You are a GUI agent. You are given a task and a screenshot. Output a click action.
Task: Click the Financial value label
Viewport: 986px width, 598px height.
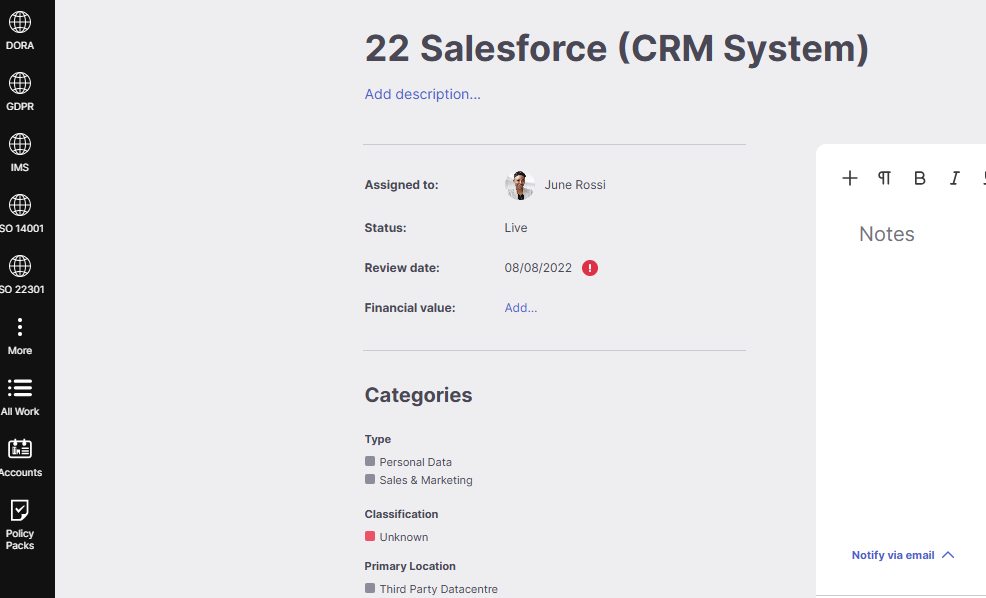pos(410,307)
